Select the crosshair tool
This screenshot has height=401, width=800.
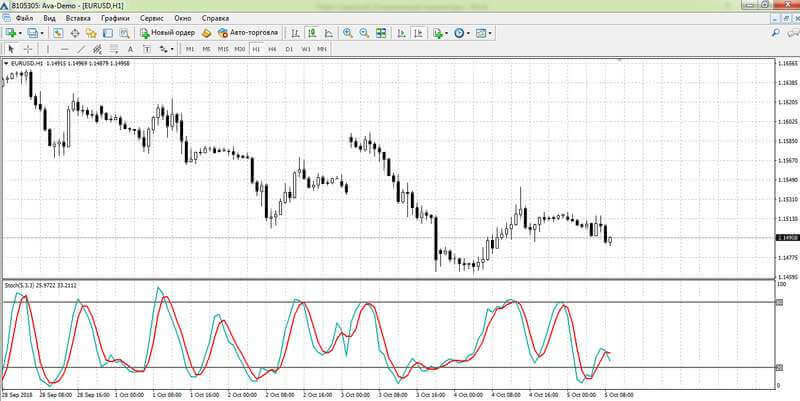tap(28, 49)
